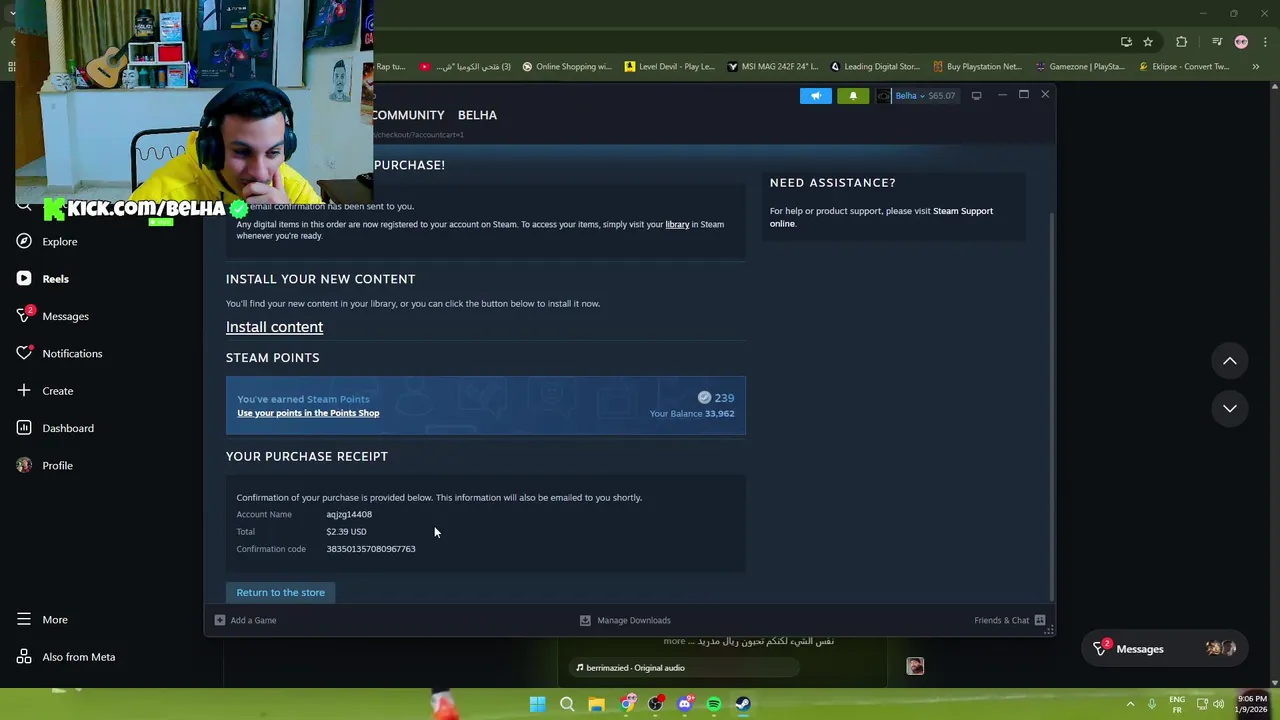The height and width of the screenshot is (720, 1280).
Task: Click the Friends & Chat grid icon
Action: pos(1040,620)
